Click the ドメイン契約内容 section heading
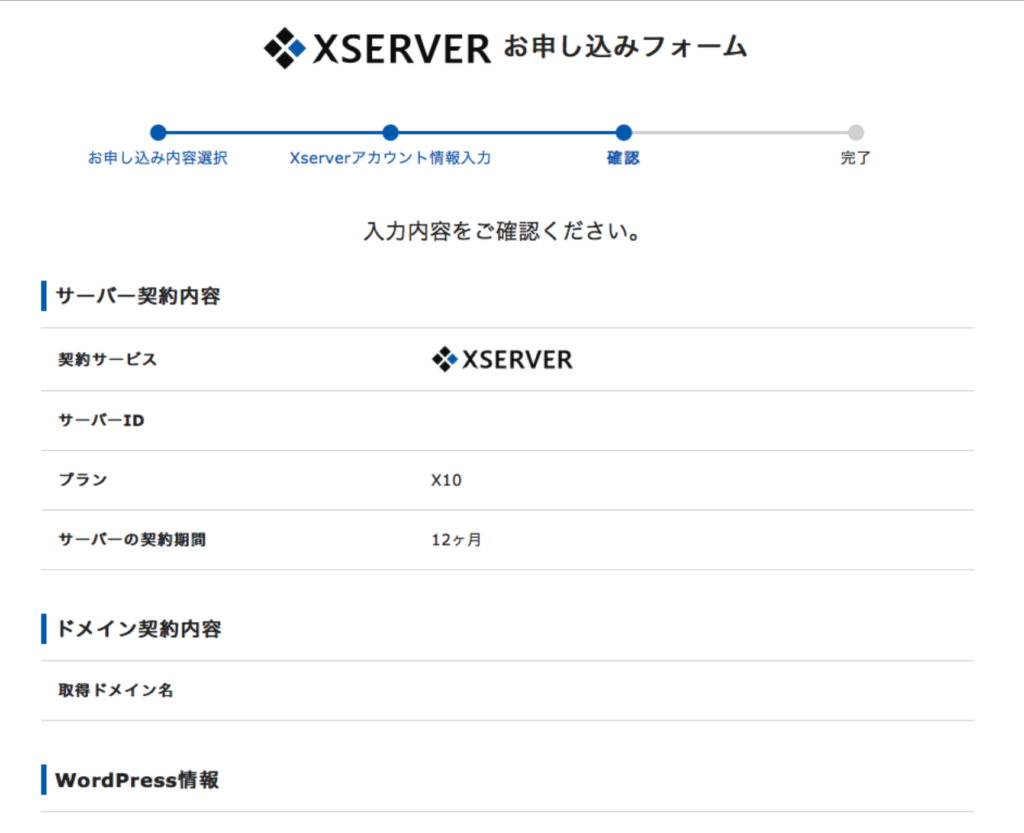This screenshot has width=1024, height=833. pyautogui.click(x=138, y=629)
